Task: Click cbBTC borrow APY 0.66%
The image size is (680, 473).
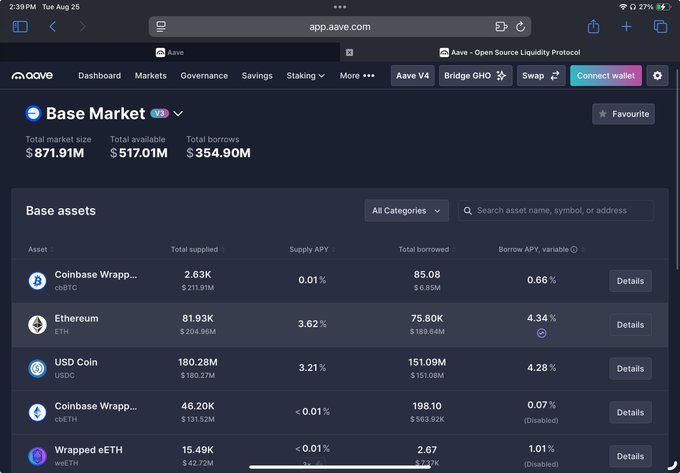Action: tap(541, 280)
